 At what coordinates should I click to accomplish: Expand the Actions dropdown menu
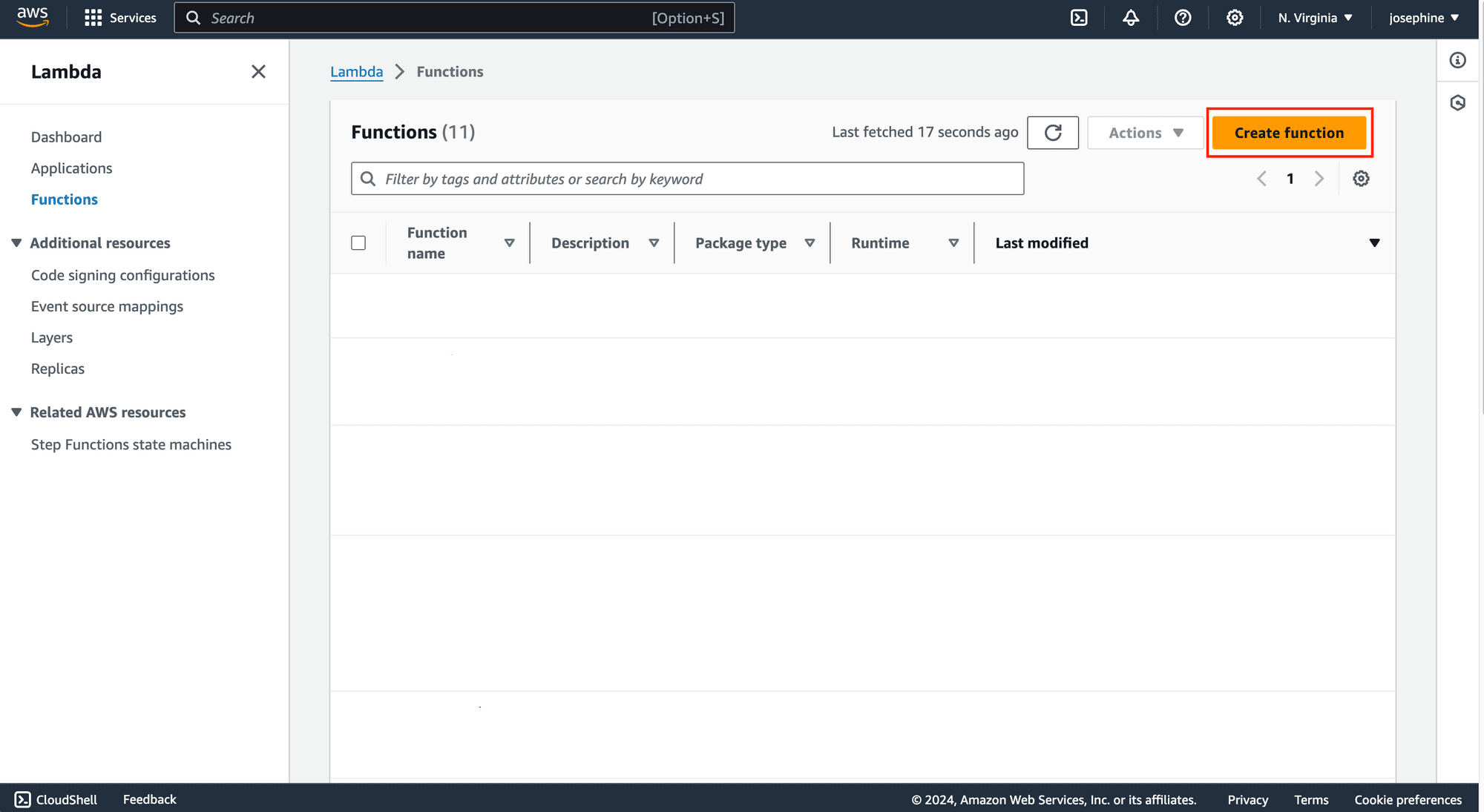coord(1144,132)
